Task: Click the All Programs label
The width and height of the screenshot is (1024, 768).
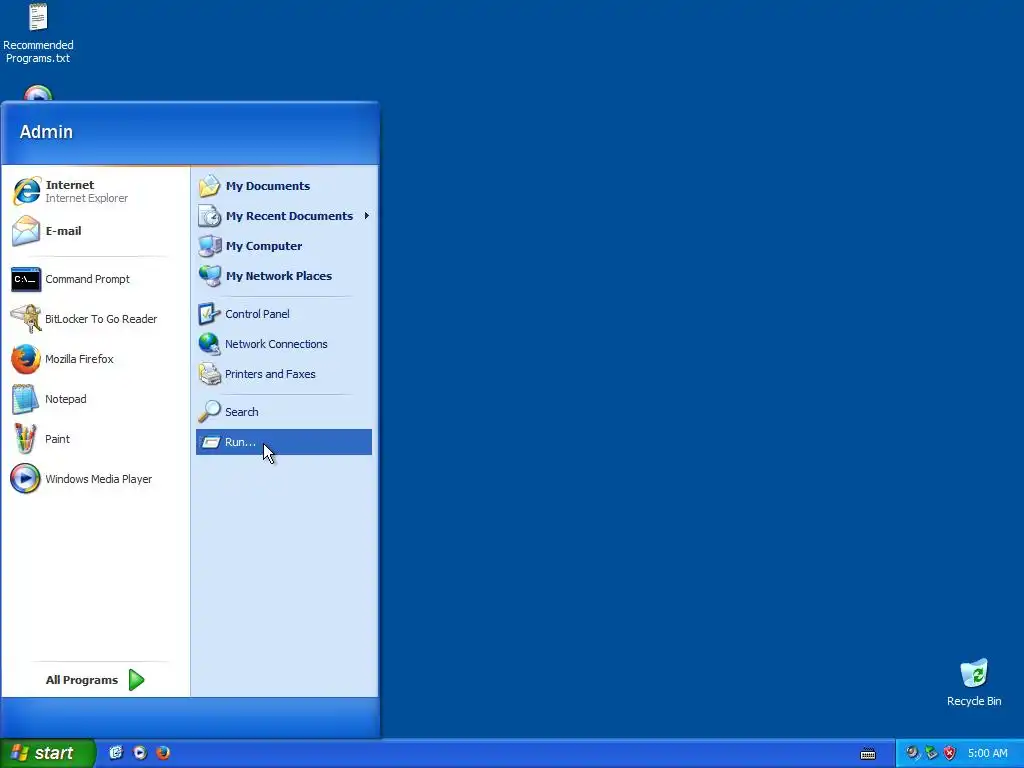Action: 82,680
